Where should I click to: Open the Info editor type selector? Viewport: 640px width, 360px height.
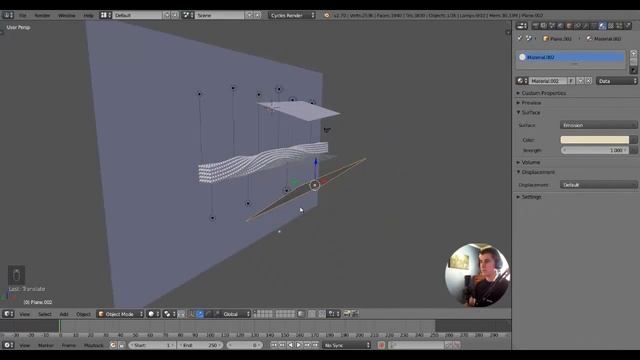click(x=8, y=15)
